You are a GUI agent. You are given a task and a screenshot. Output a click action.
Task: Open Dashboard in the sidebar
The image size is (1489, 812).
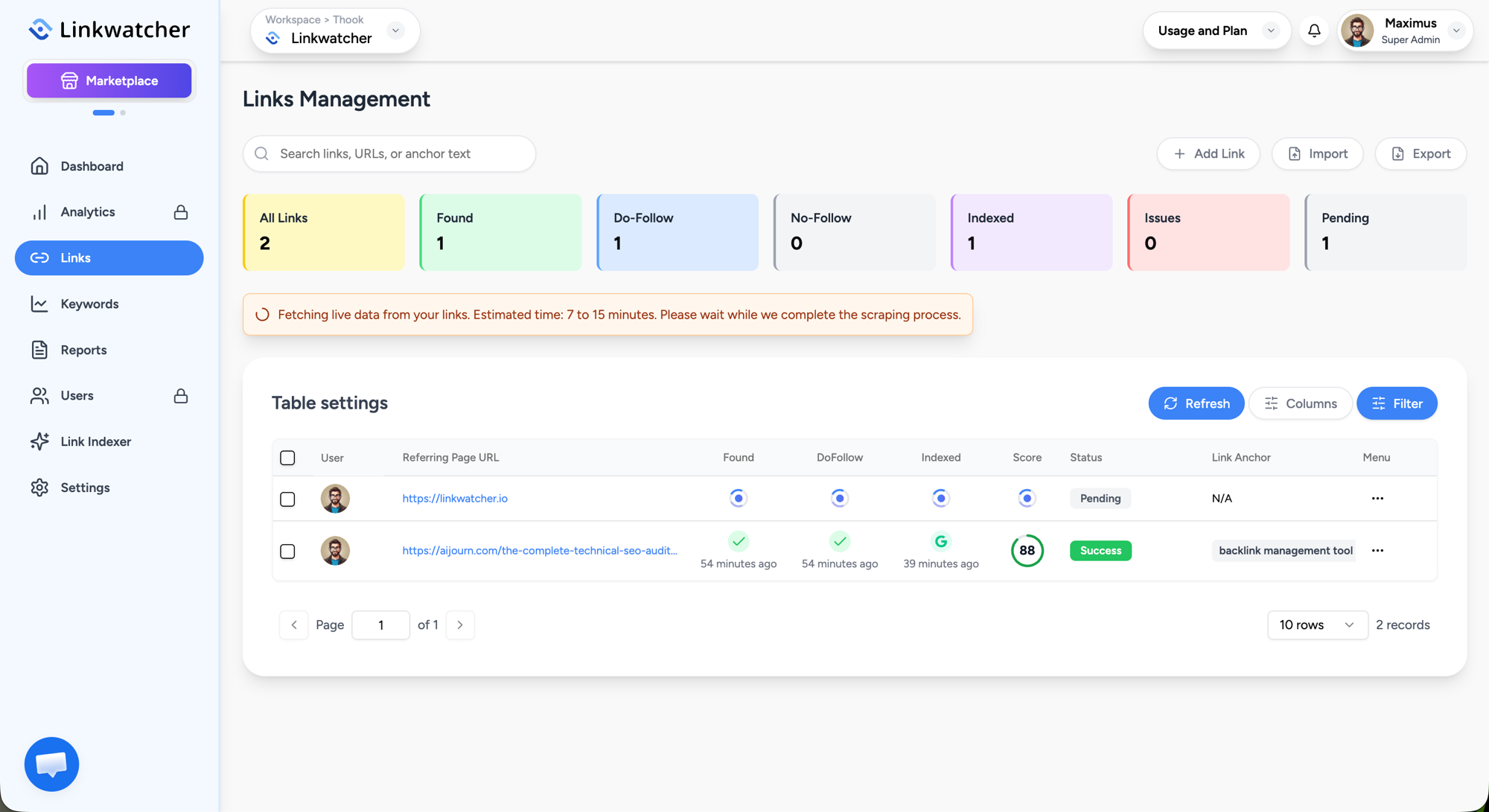[109, 166]
